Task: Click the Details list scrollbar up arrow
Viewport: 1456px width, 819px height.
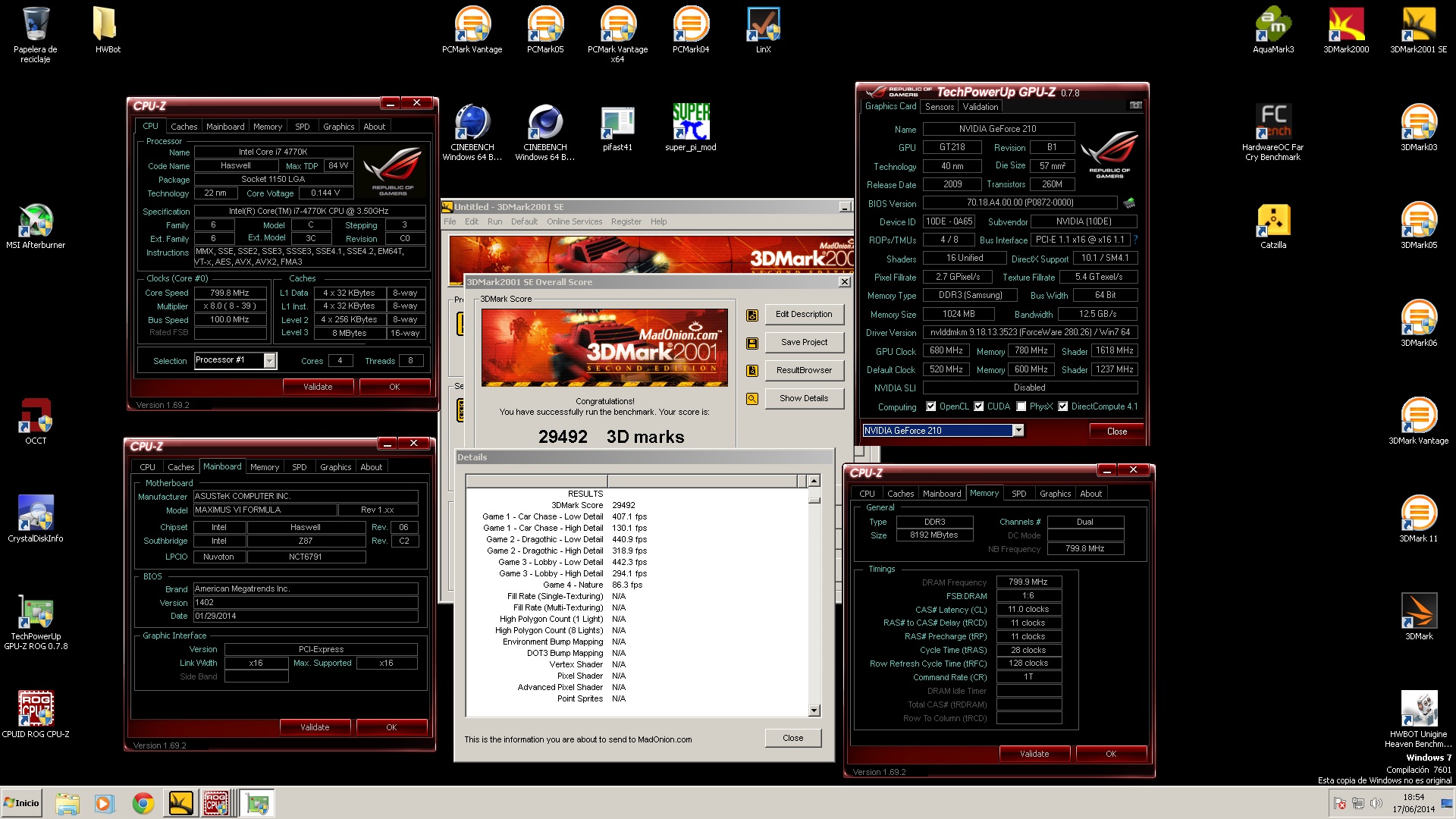Action: (814, 482)
